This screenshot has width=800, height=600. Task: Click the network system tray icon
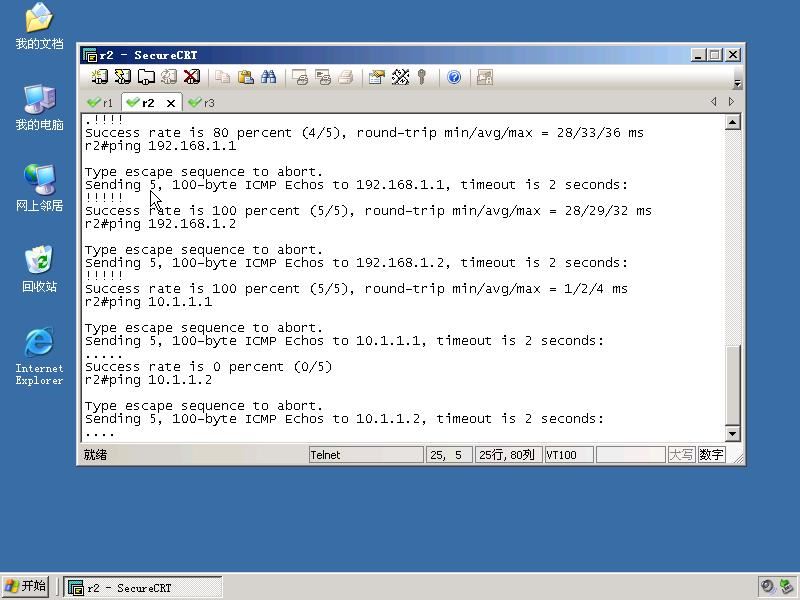click(x=786, y=586)
